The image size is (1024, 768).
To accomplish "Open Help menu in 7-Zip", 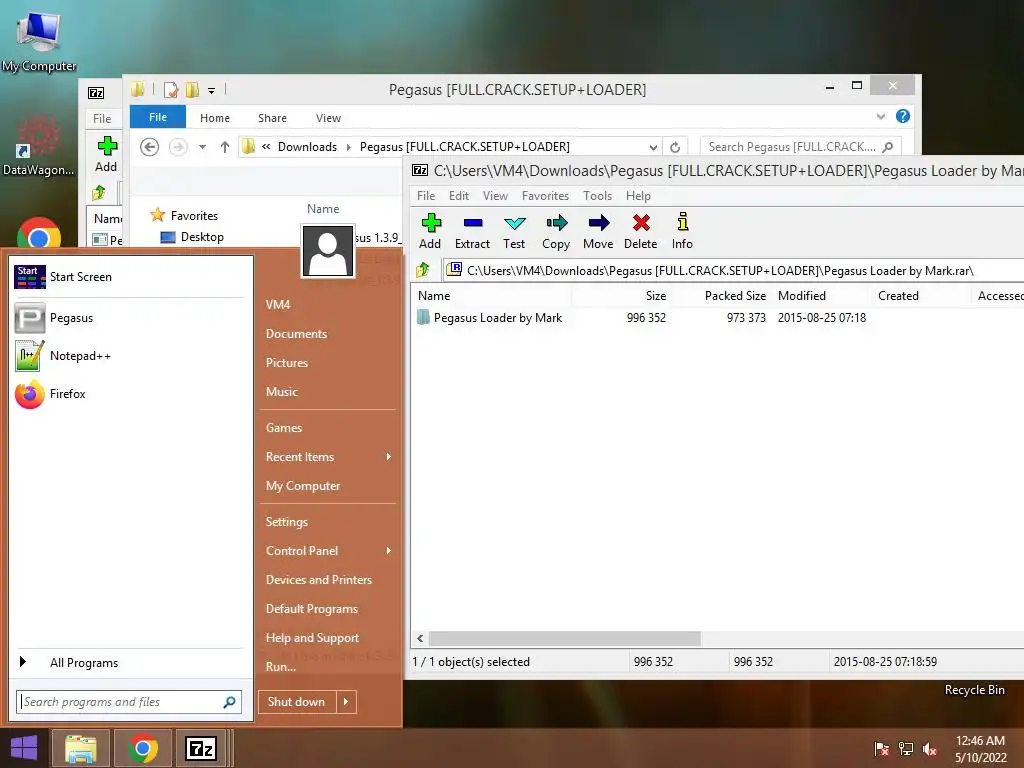I will click(638, 196).
